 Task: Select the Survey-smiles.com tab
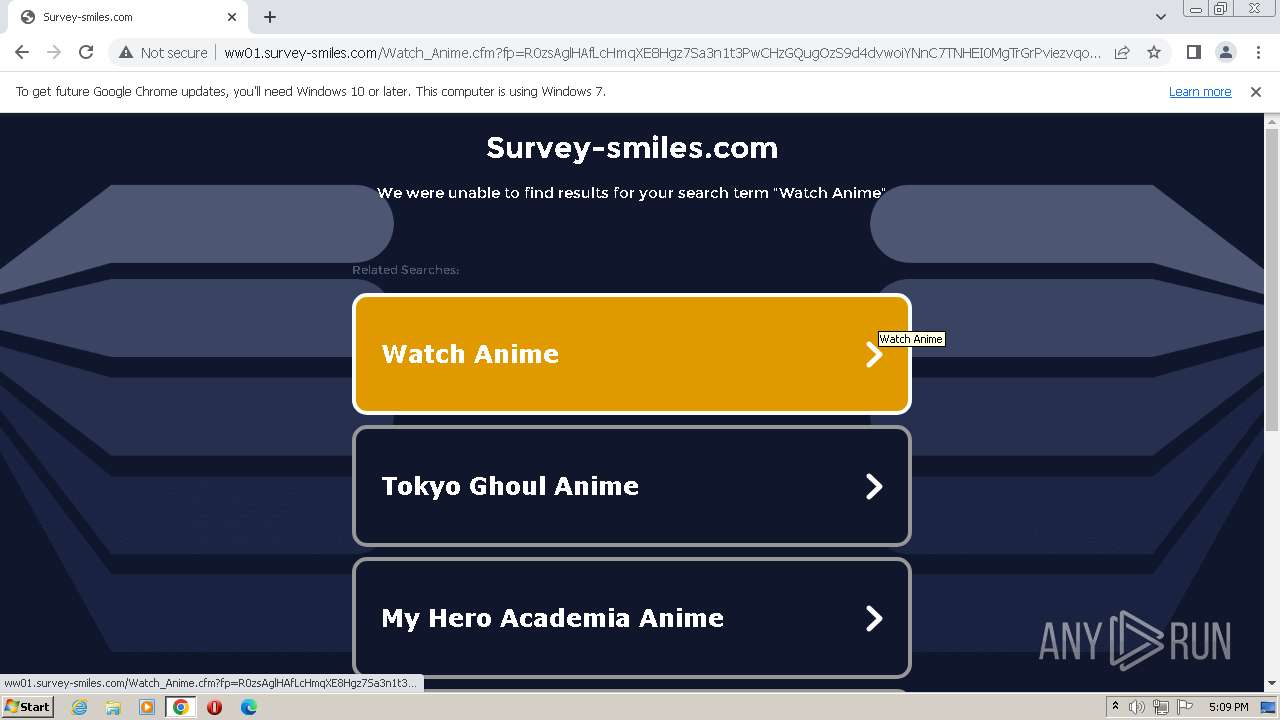click(127, 17)
